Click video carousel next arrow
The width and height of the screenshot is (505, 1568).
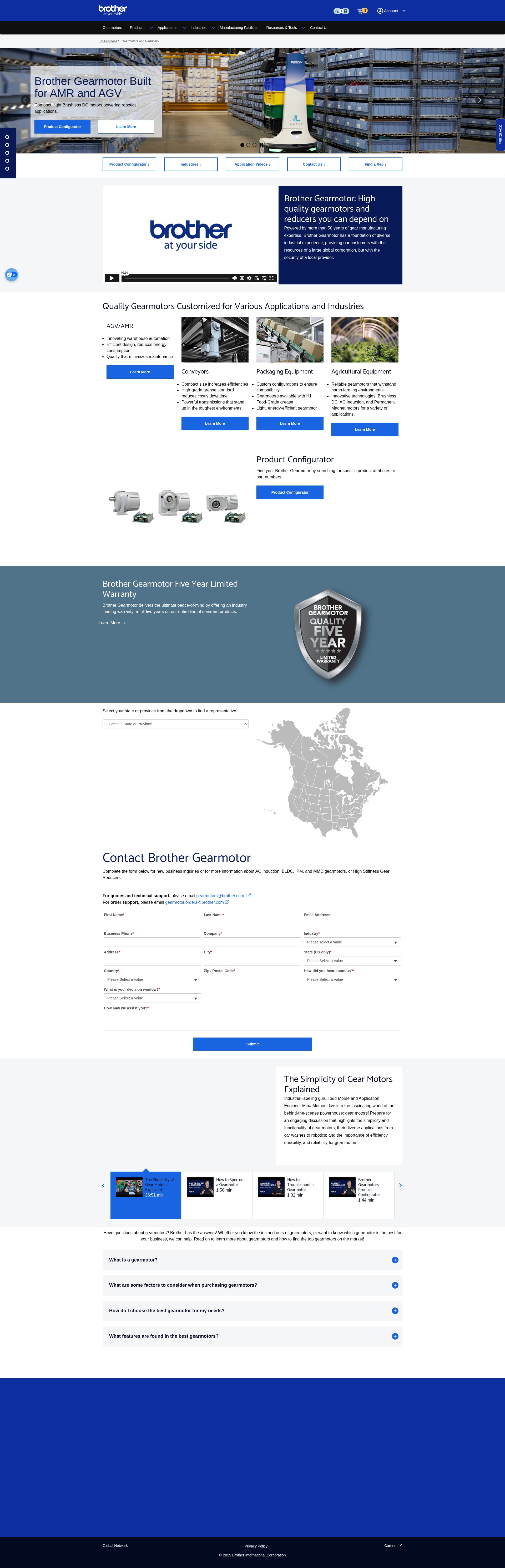click(x=400, y=1185)
